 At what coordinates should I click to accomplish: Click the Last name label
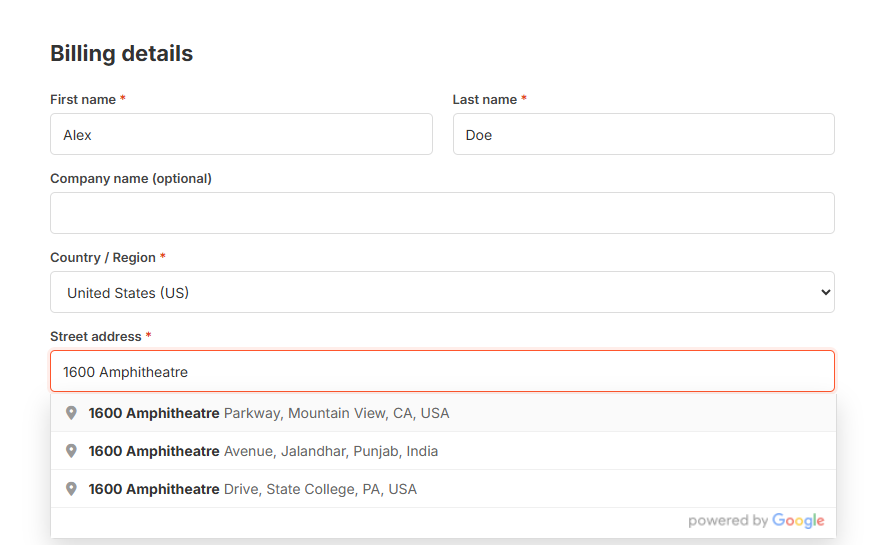pos(485,100)
